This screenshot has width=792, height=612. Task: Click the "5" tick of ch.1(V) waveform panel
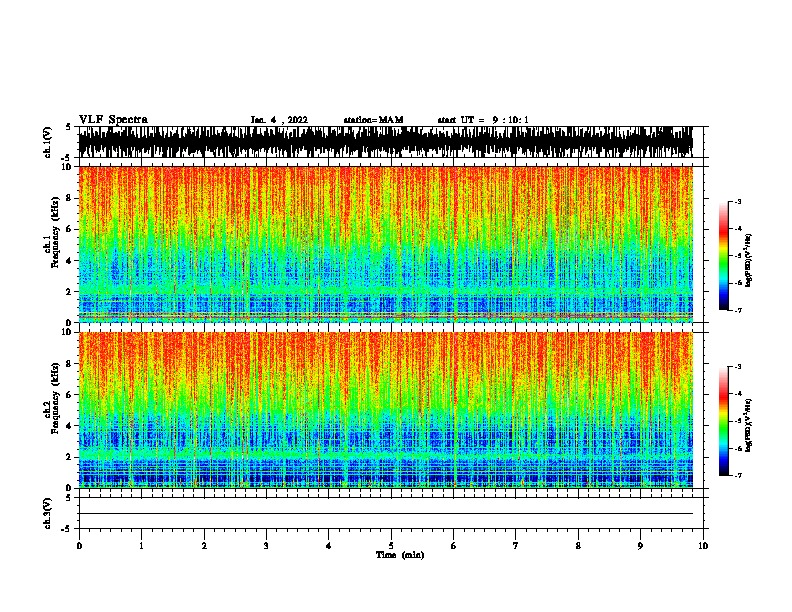tap(69, 127)
